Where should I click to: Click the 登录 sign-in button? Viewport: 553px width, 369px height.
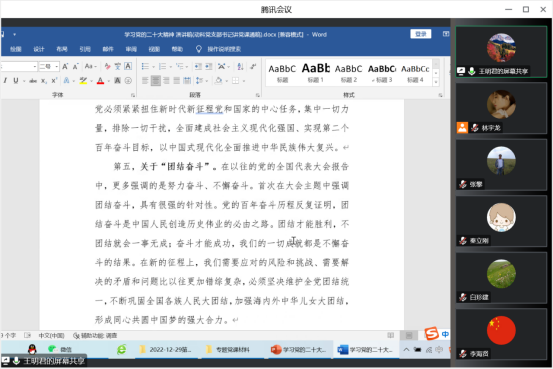tap(421, 34)
